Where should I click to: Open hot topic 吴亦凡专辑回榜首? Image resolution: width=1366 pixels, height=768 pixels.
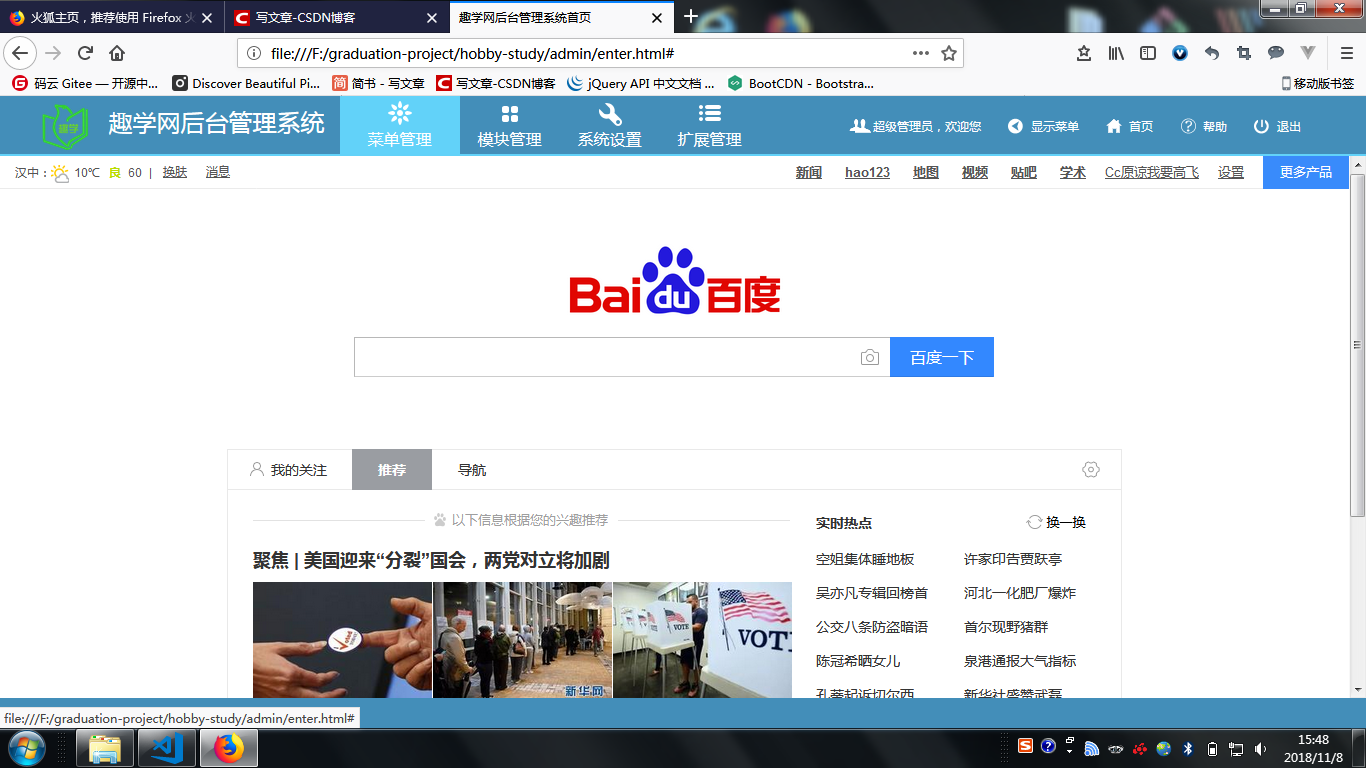[x=872, y=593]
